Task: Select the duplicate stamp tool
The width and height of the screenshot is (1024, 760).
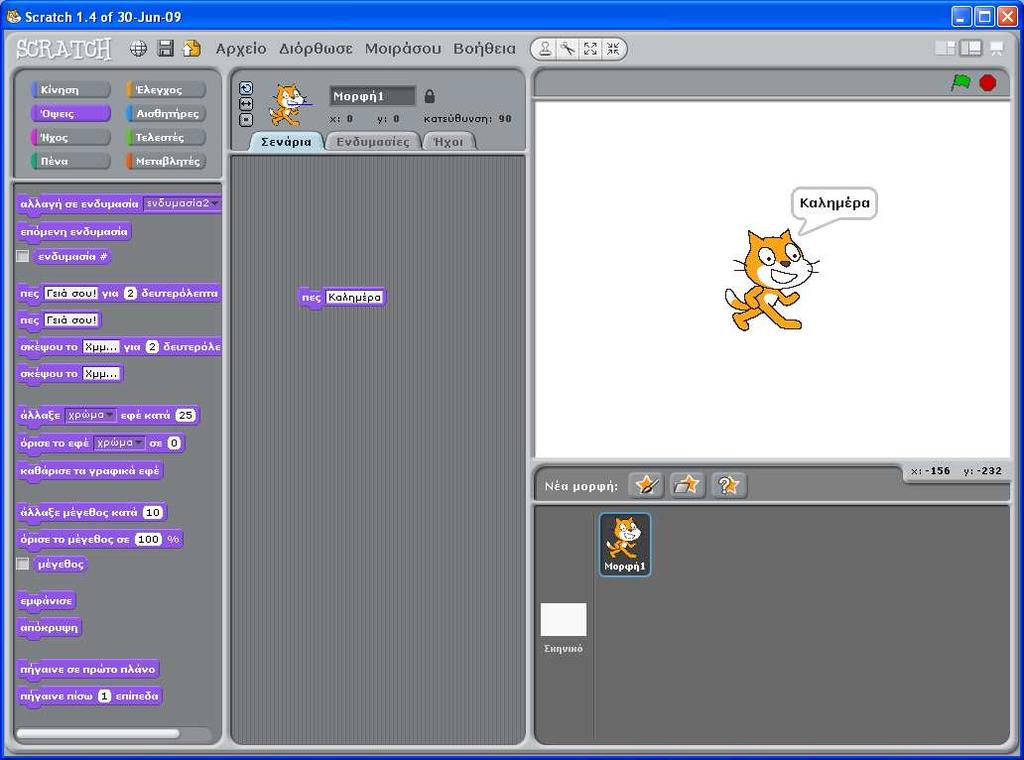Action: click(545, 48)
